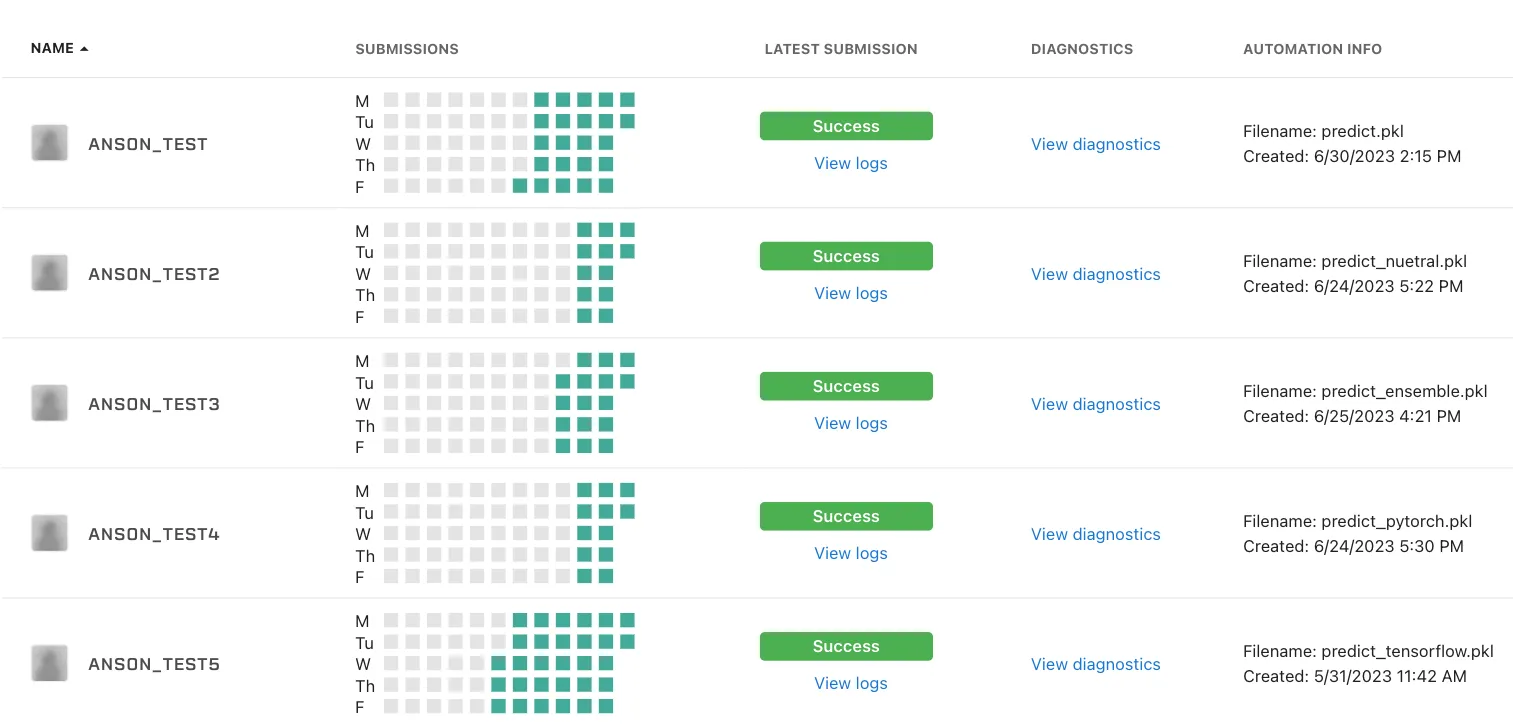Click the LATEST SUBMISSION column header
Viewport: 1513px width, 726px height.
coord(841,49)
